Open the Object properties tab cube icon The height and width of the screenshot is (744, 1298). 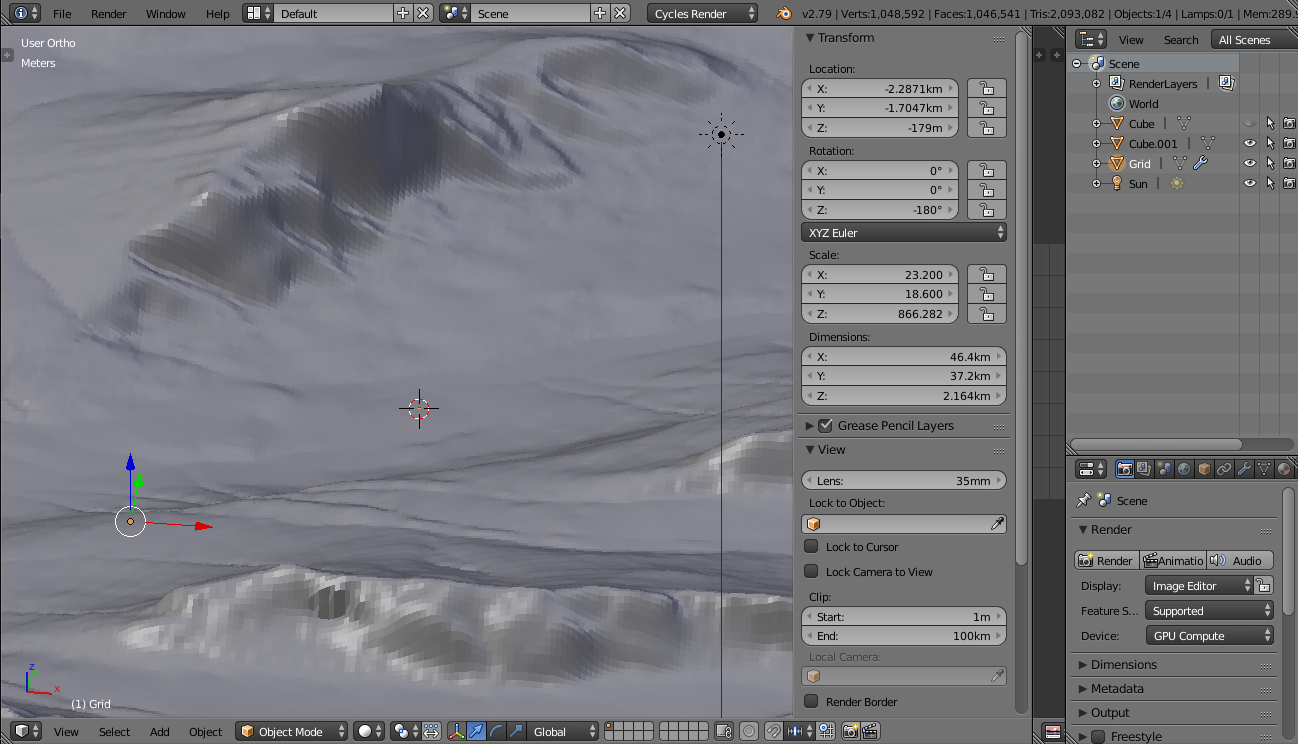(1204, 469)
